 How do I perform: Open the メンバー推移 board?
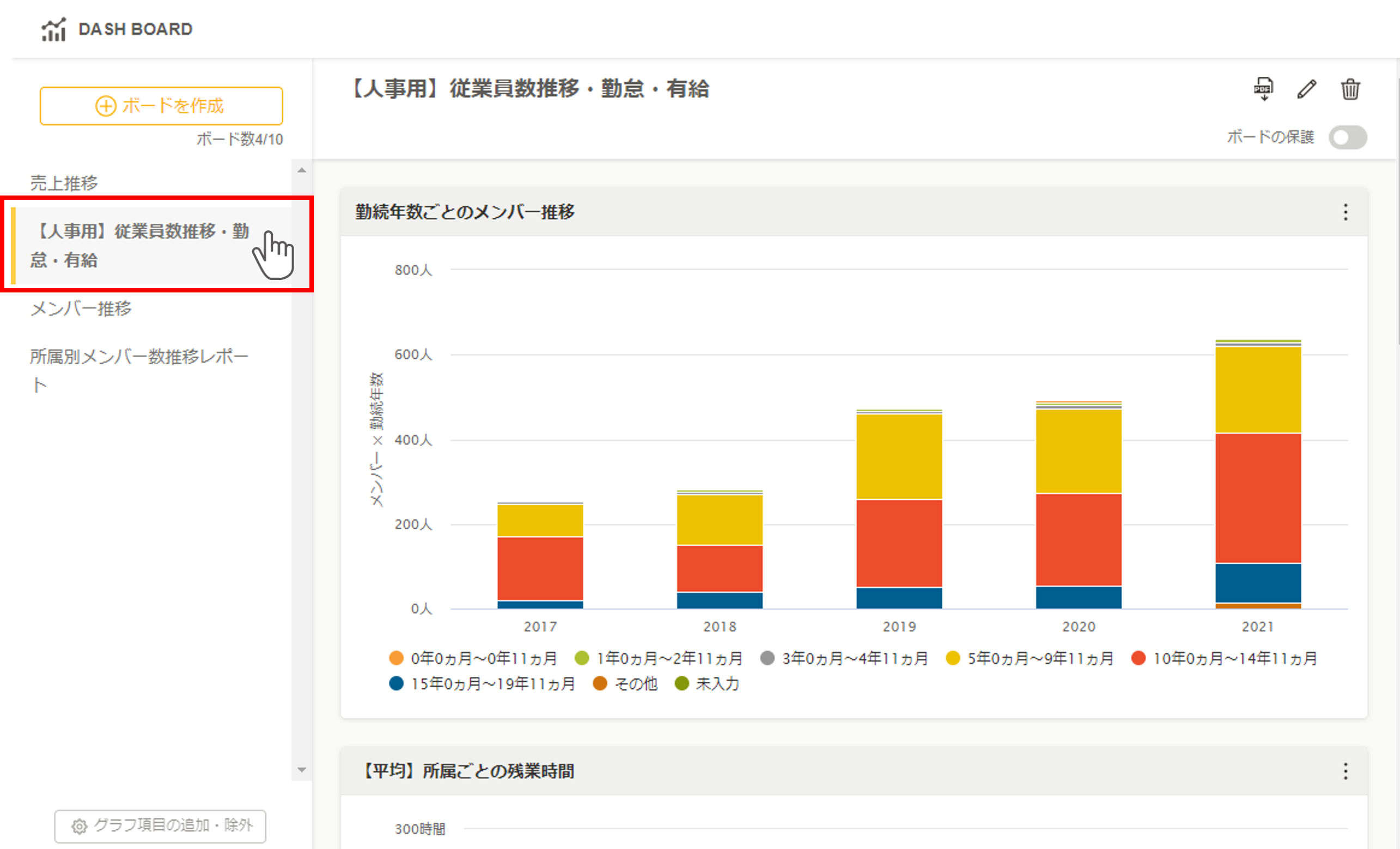pos(81,309)
